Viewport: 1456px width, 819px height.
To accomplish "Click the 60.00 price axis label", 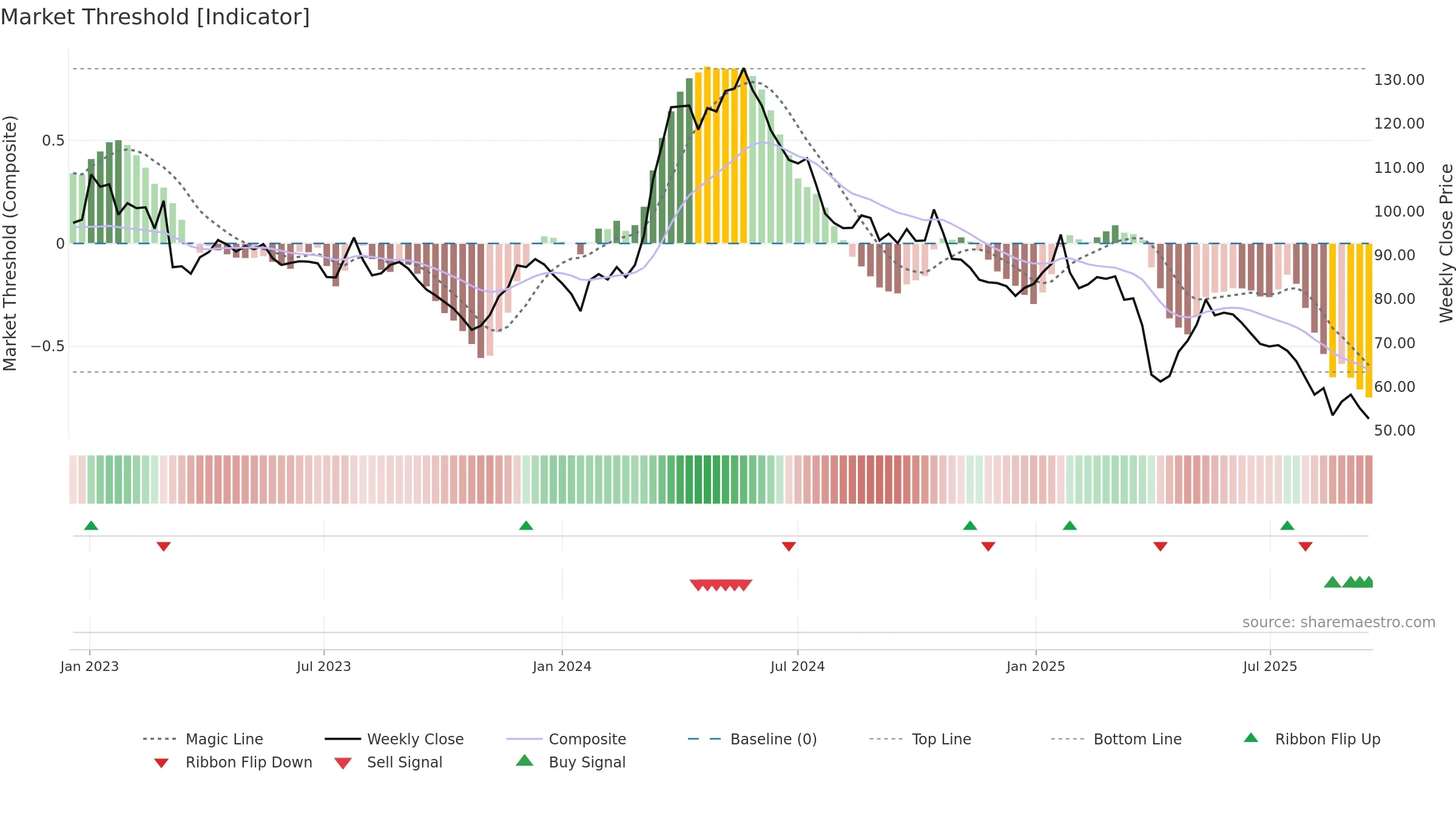I will pyautogui.click(x=1395, y=387).
